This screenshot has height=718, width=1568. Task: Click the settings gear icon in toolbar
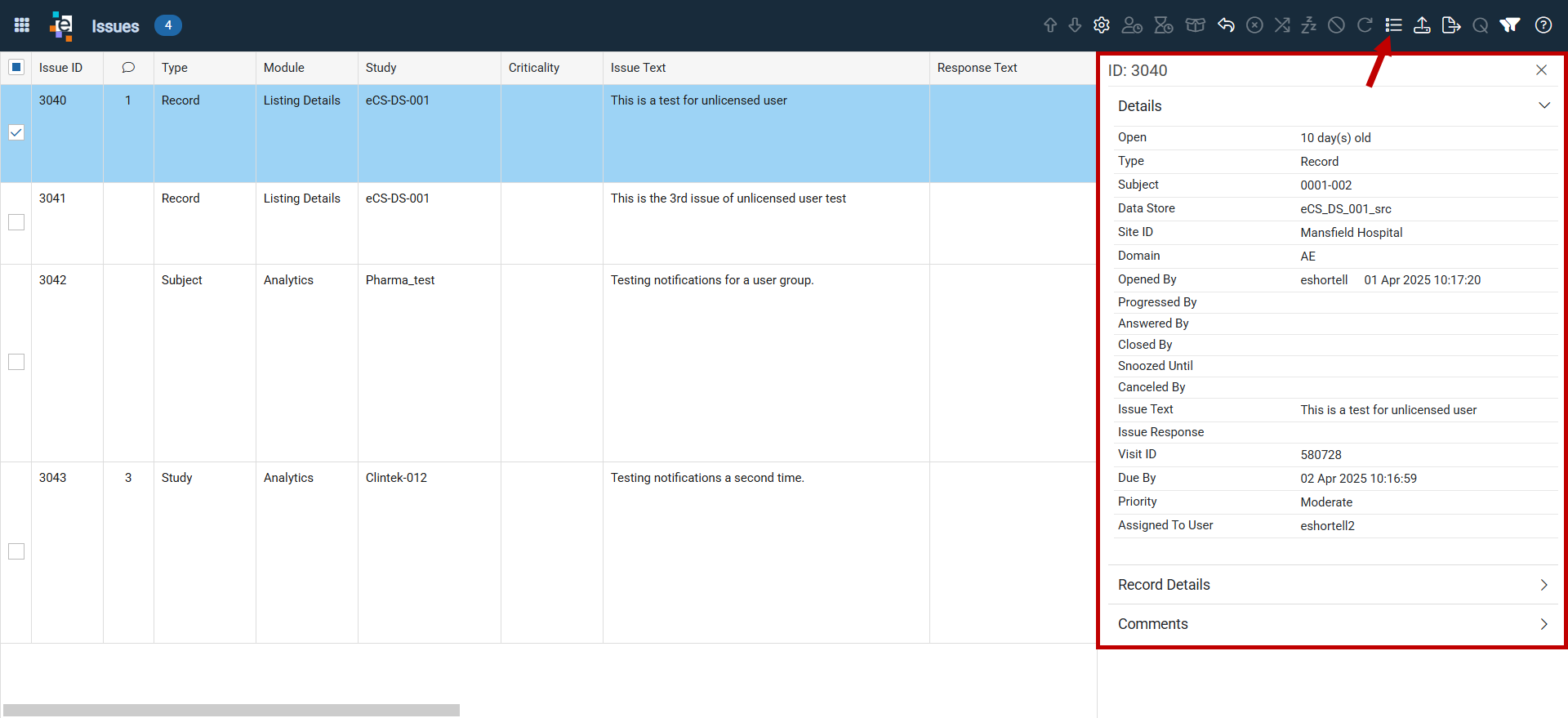(1102, 25)
